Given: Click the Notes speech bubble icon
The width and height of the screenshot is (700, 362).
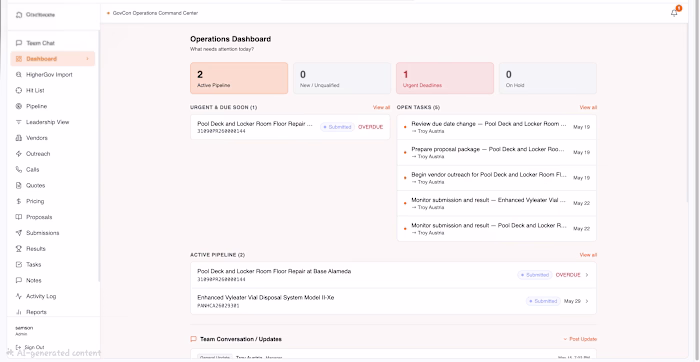Looking at the screenshot, I should click(19, 280).
